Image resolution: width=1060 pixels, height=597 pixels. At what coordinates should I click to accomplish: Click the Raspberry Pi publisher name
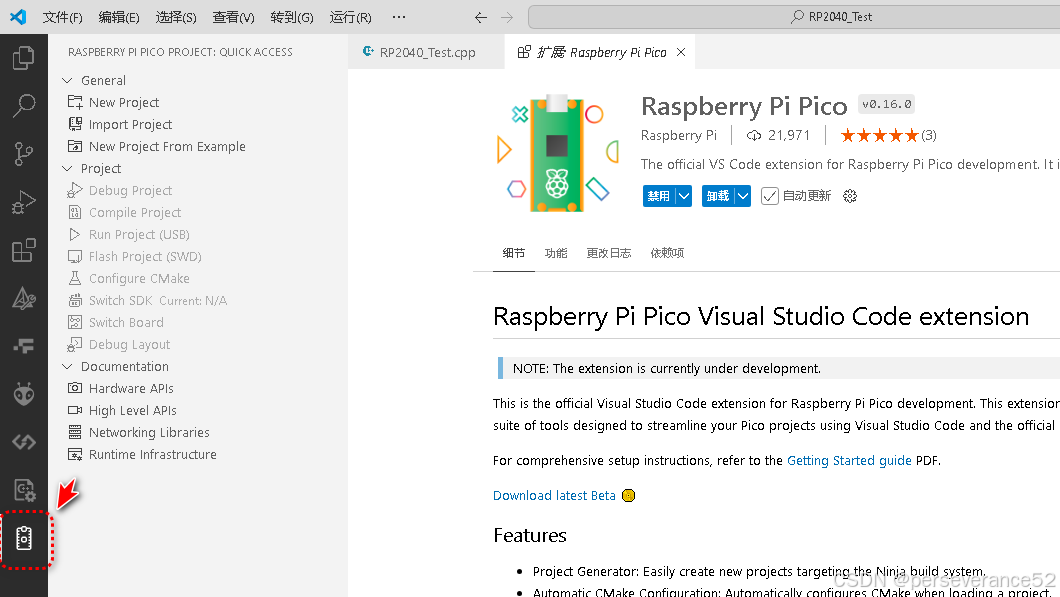tap(679, 135)
